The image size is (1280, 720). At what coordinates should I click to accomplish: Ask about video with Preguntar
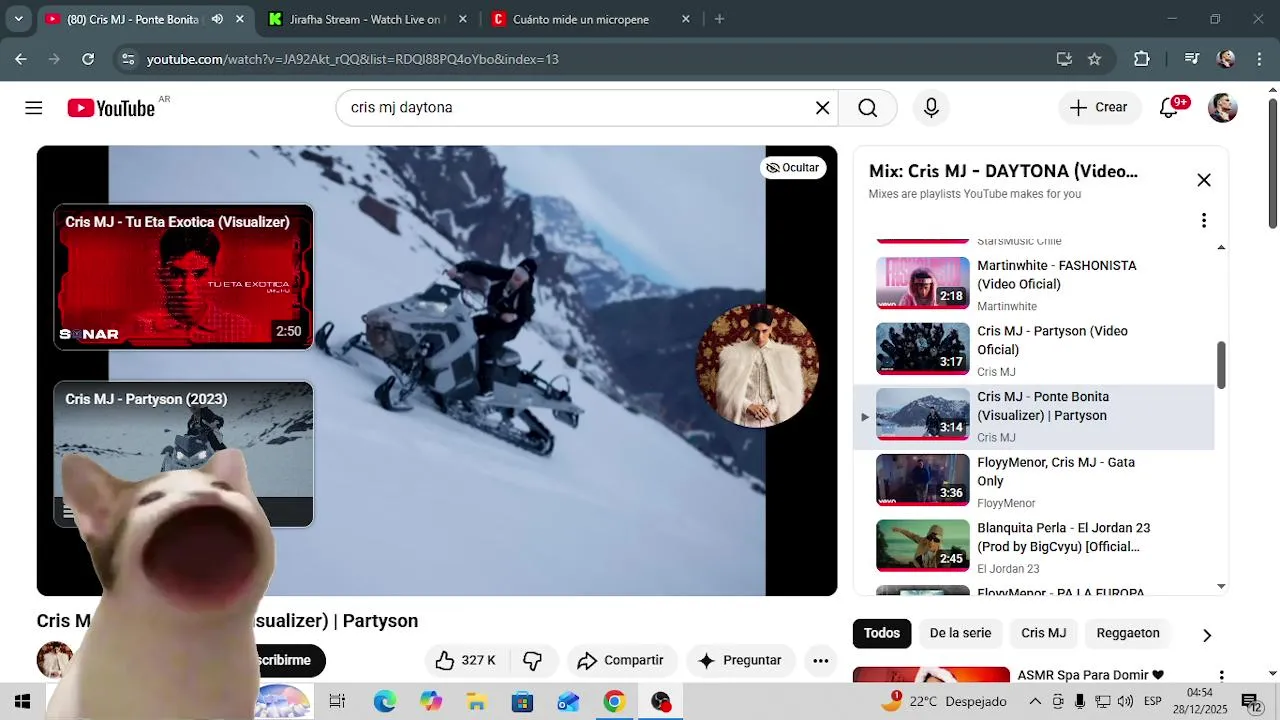click(x=740, y=660)
